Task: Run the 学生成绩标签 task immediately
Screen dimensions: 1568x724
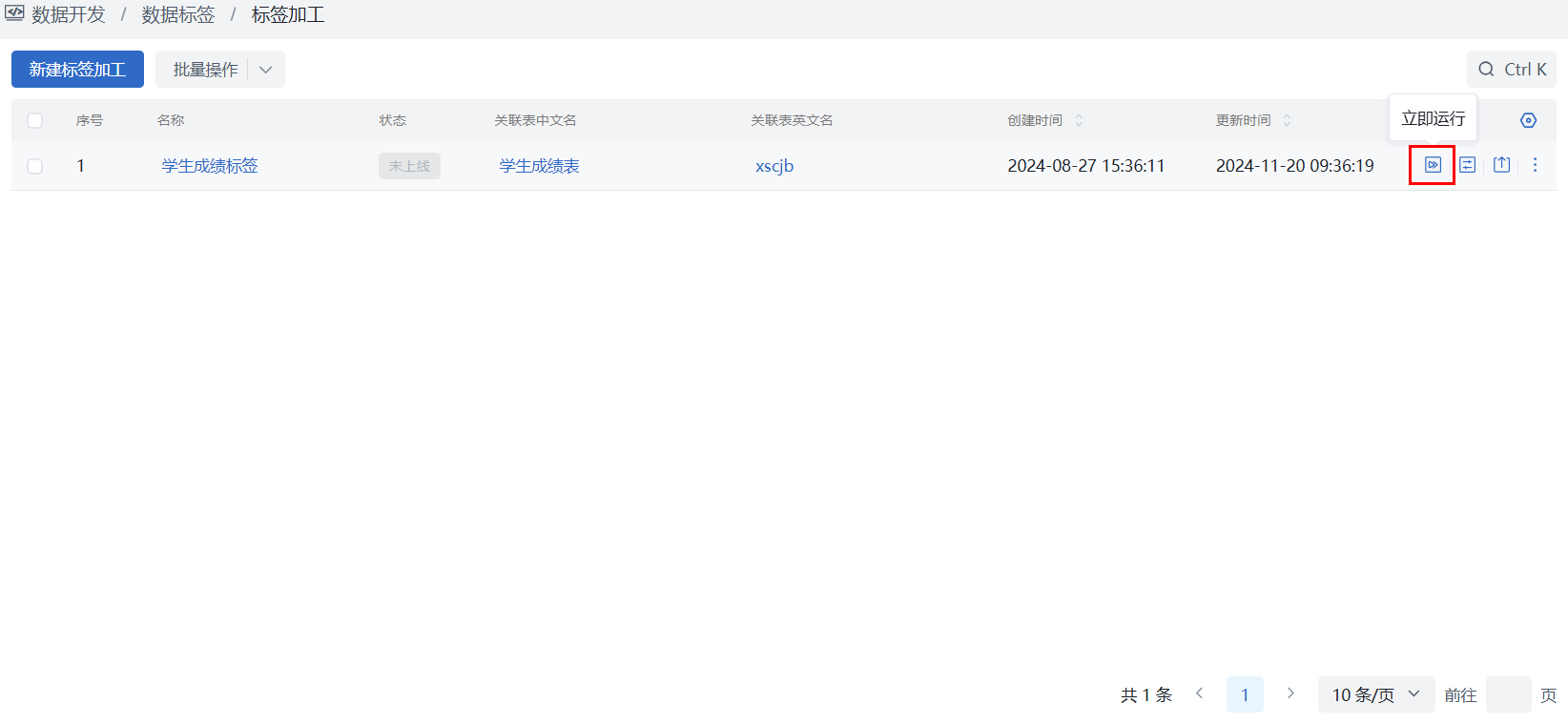Action: coord(1433,165)
